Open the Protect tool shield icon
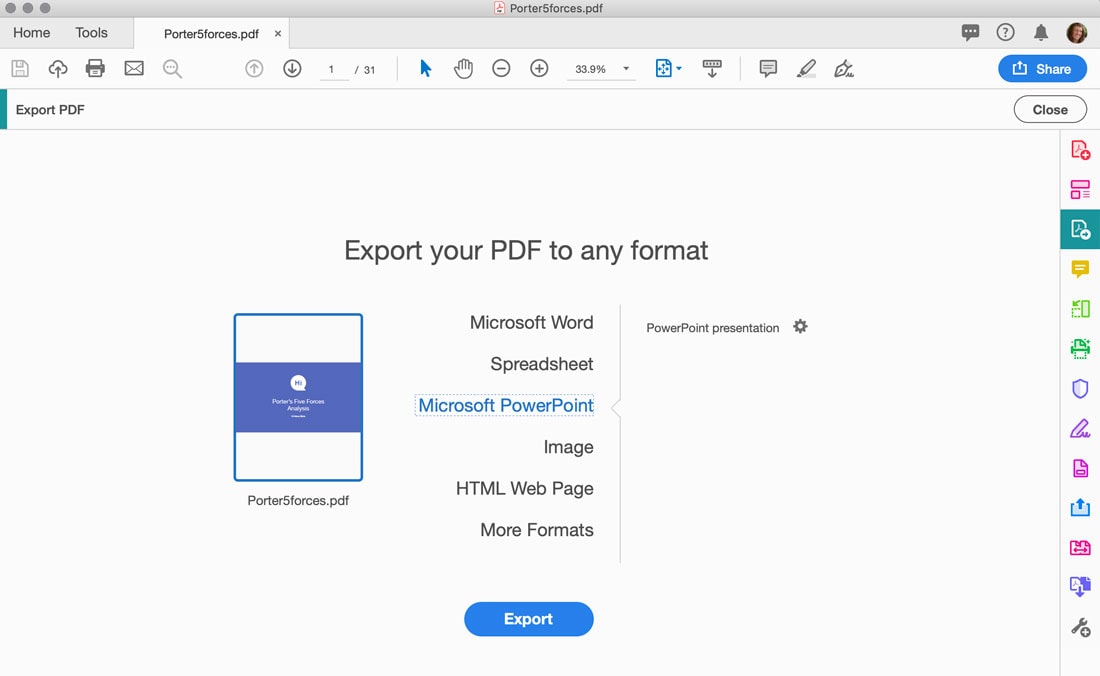The image size is (1100, 676). pos(1080,388)
